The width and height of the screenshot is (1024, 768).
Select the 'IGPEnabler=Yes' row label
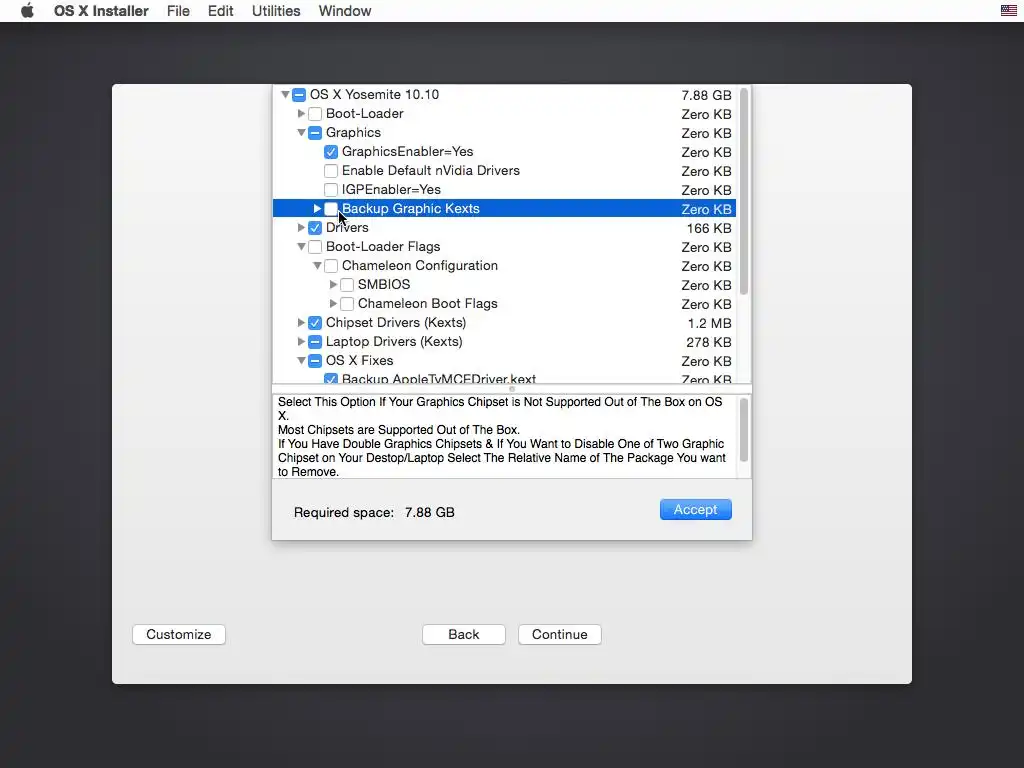click(391, 189)
